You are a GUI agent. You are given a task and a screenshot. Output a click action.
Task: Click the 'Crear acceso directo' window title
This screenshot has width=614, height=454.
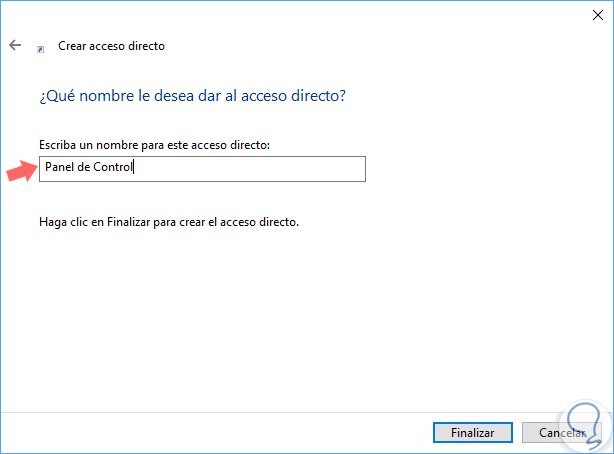[x=110, y=46]
